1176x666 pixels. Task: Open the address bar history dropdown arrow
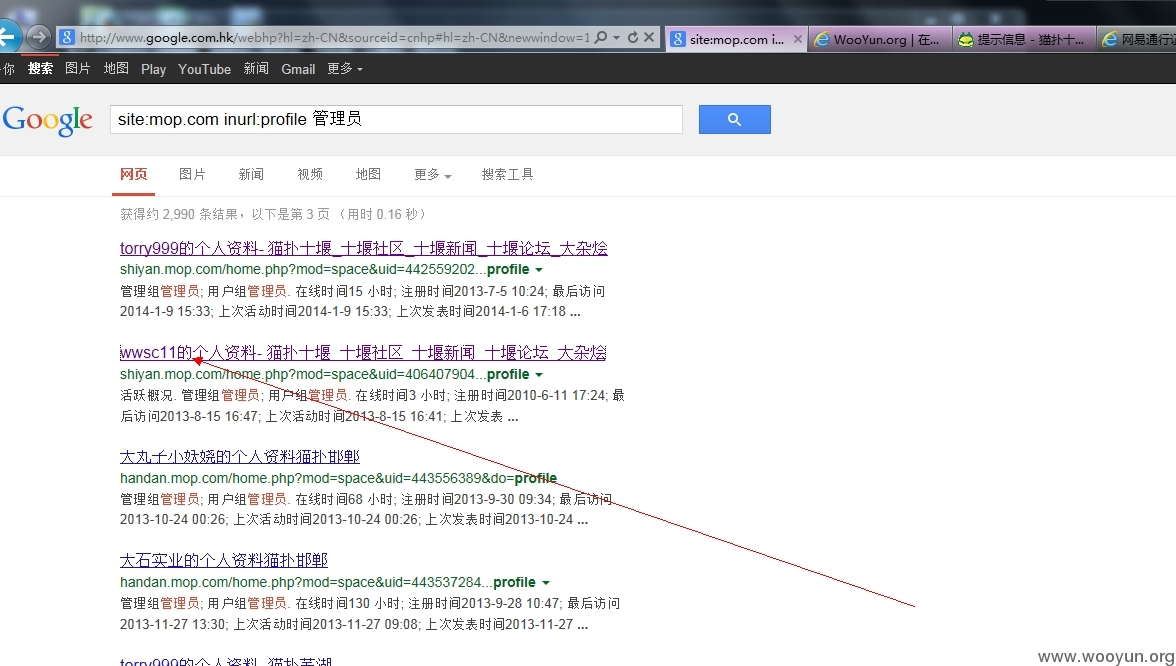(x=616, y=38)
